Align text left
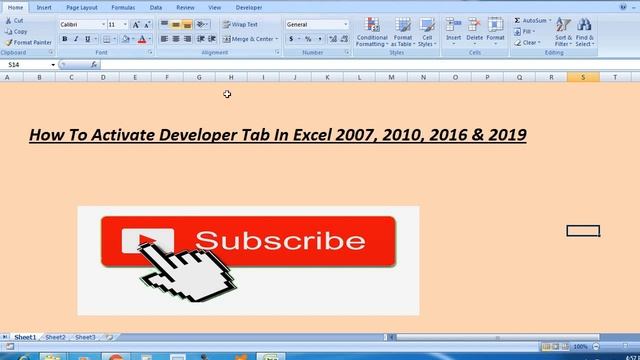The height and width of the screenshot is (360, 640). (164, 39)
